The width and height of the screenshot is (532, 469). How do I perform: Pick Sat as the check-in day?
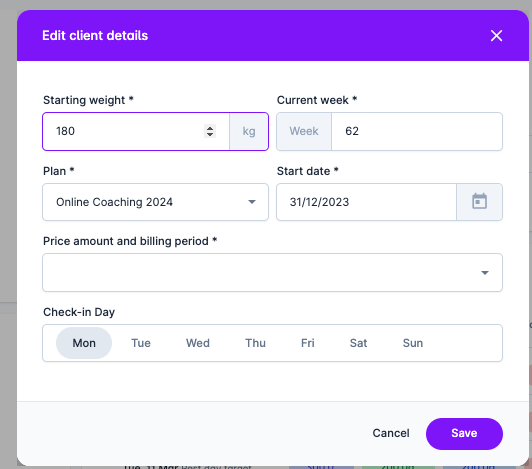coord(358,343)
